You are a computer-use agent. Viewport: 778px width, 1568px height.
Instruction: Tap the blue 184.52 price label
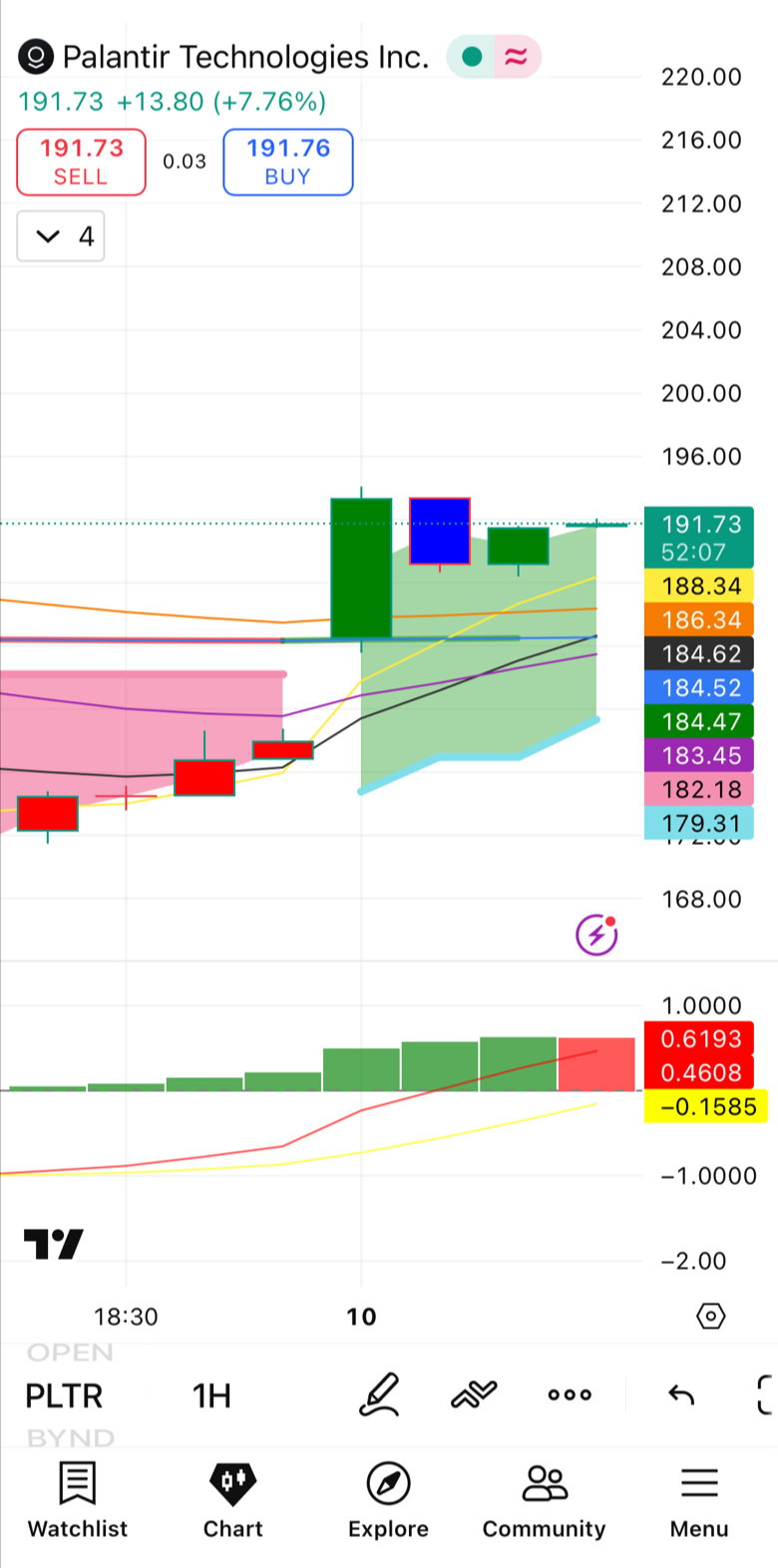click(699, 687)
